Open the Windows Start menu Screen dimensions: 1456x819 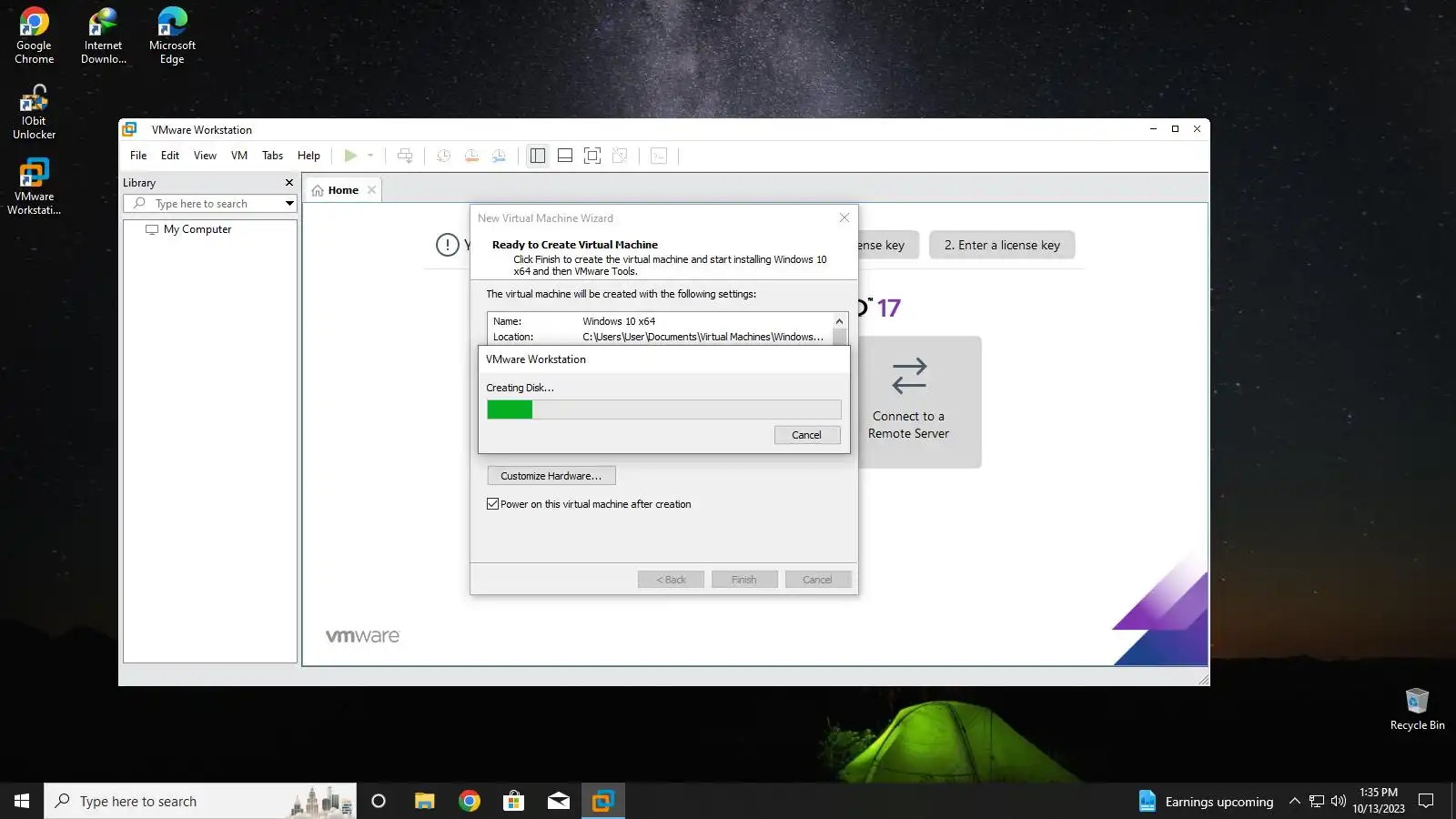pos(22,801)
